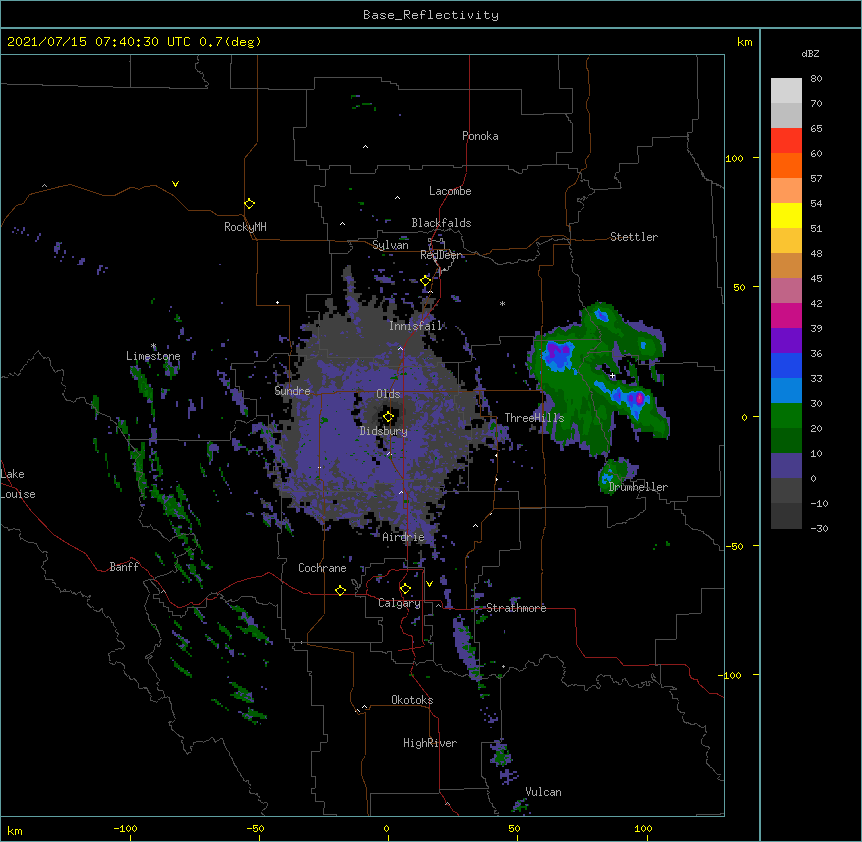Select the darkest gray -30 to -10 legend swatch
862x842 pixels.
pyautogui.click(x=786, y=516)
